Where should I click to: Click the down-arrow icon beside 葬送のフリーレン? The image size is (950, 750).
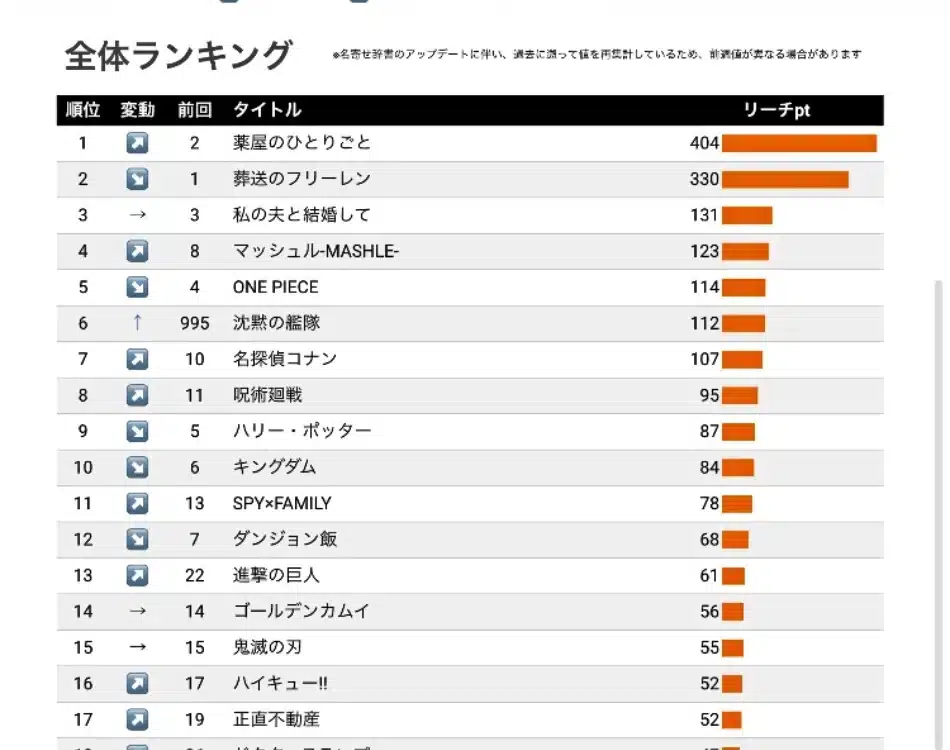click(137, 179)
